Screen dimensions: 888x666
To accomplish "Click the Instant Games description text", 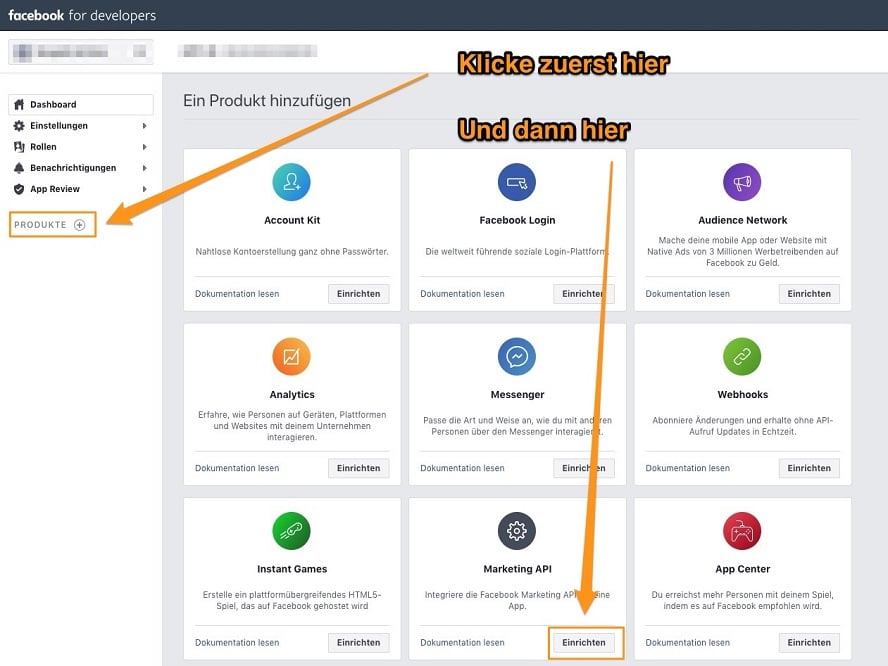I will coord(292,600).
